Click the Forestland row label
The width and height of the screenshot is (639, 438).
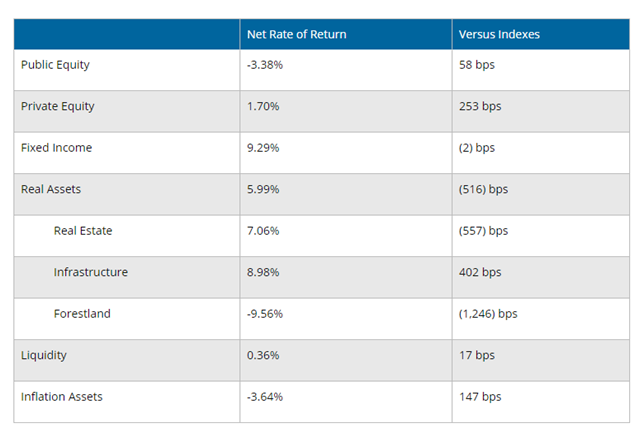tap(82, 314)
